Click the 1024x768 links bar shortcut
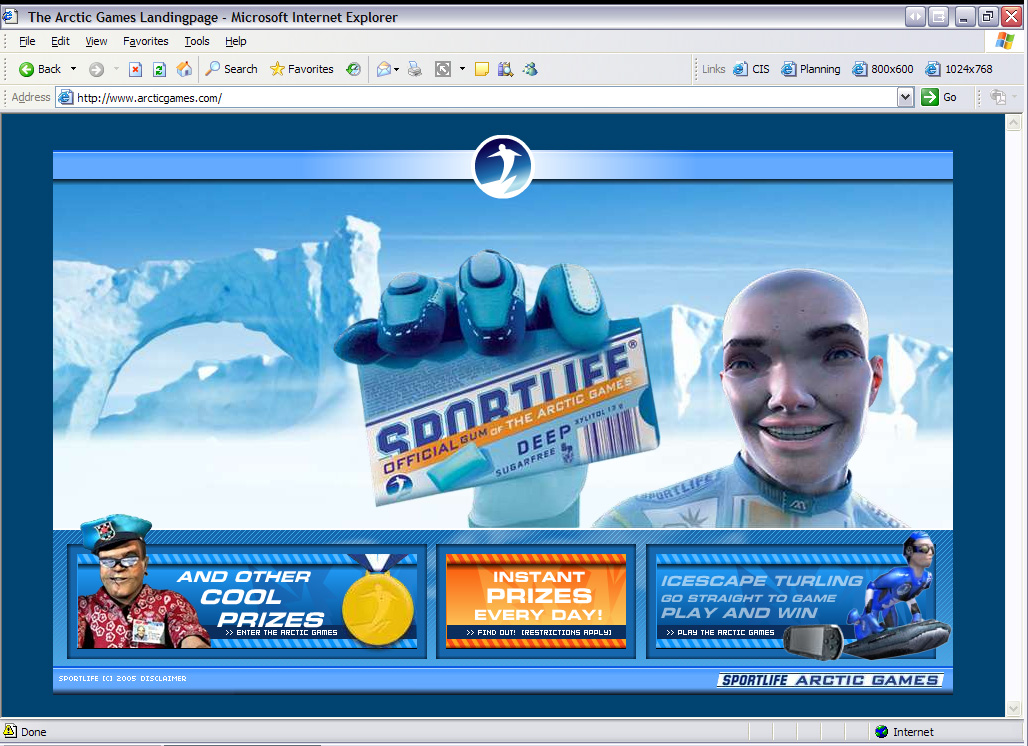This screenshot has height=746, width=1028. 959,69
